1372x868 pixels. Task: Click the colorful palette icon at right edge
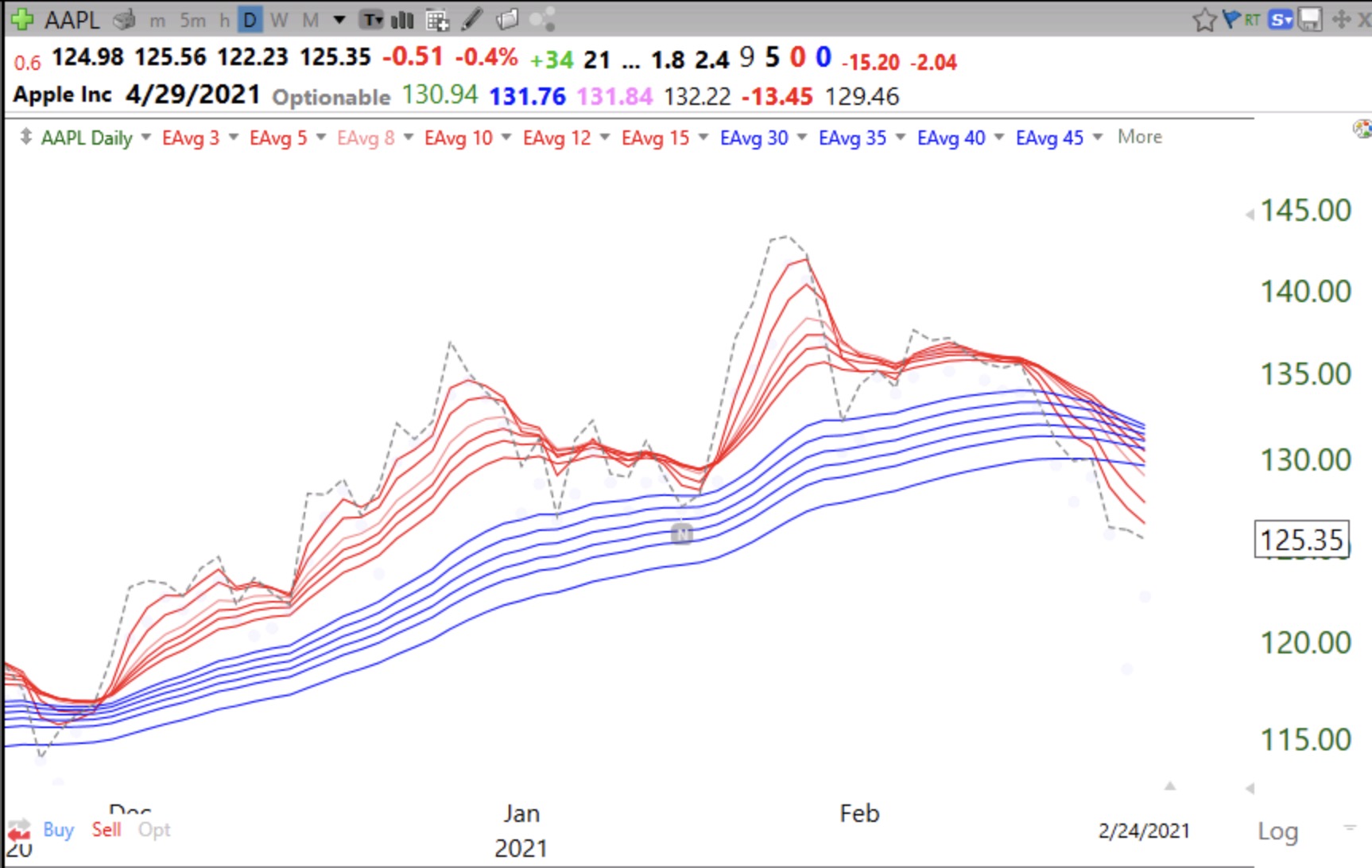coord(1362,129)
